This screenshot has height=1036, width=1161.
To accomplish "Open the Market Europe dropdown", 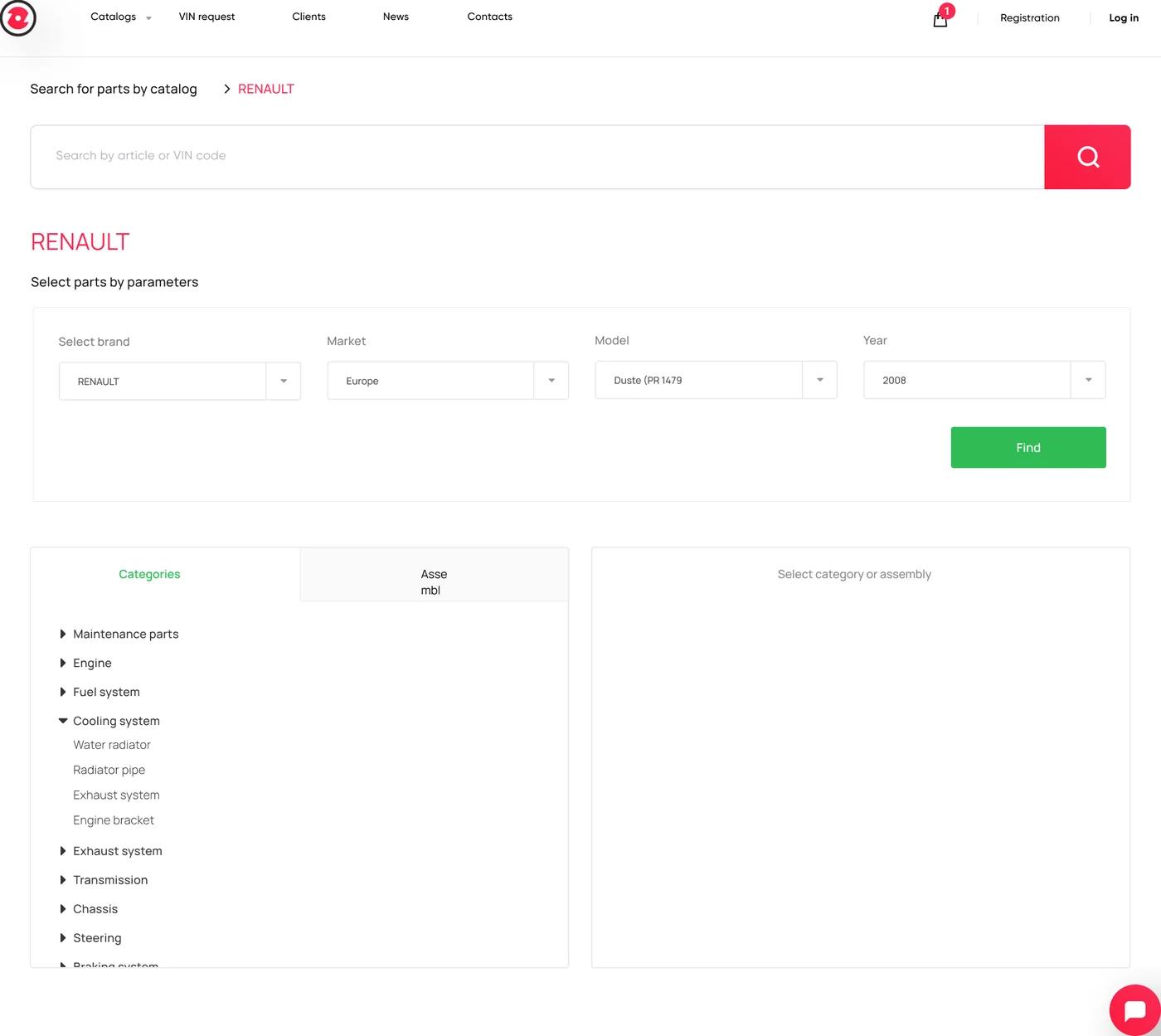I will 448,381.
